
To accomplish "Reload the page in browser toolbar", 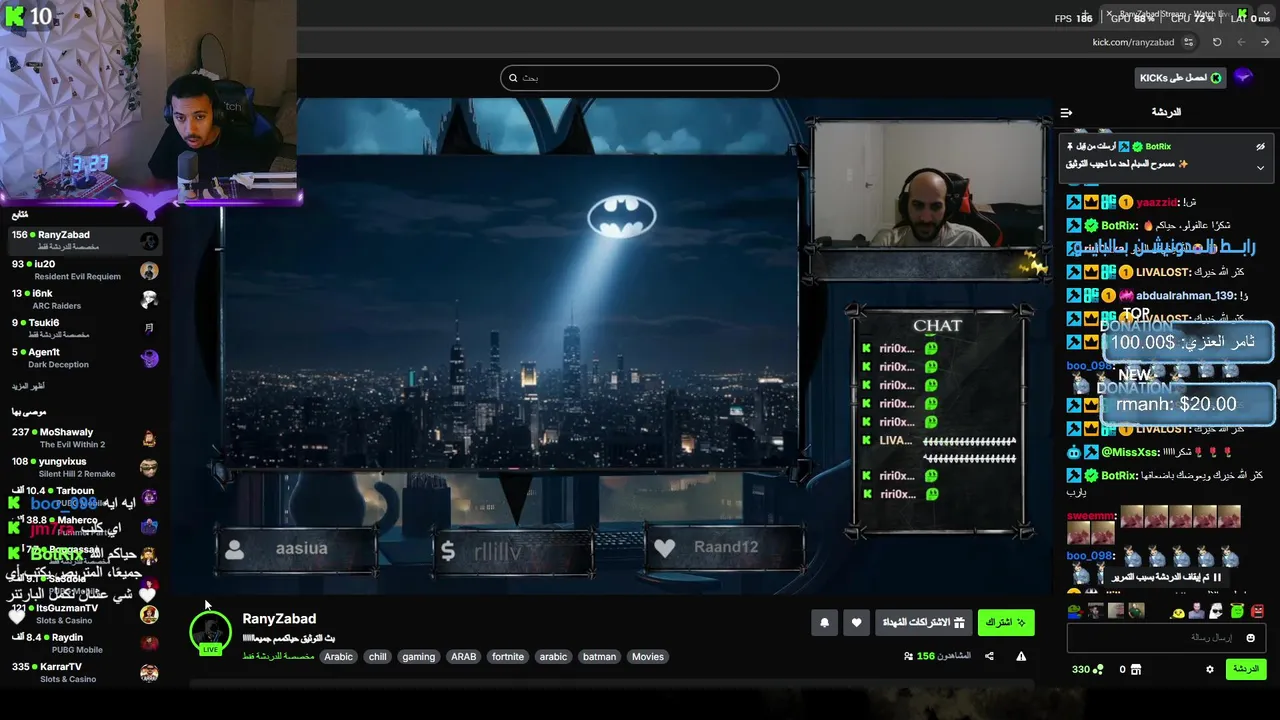I will [x=1217, y=42].
